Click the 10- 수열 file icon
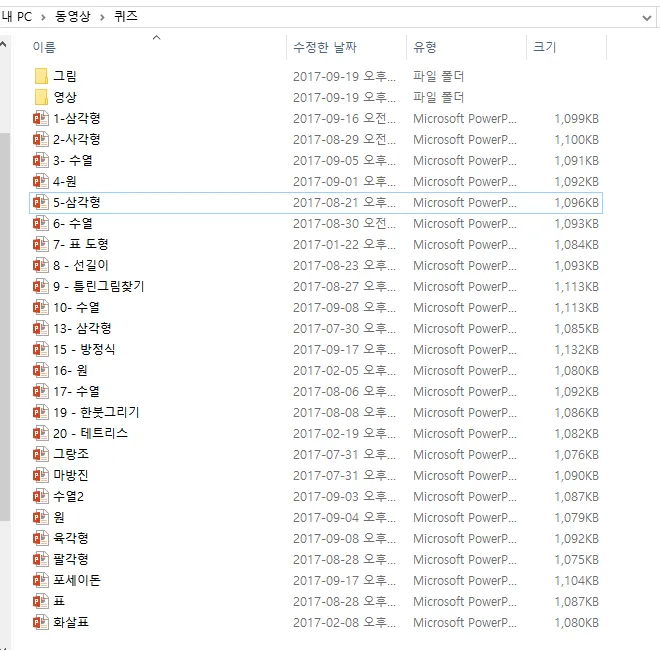 41,308
